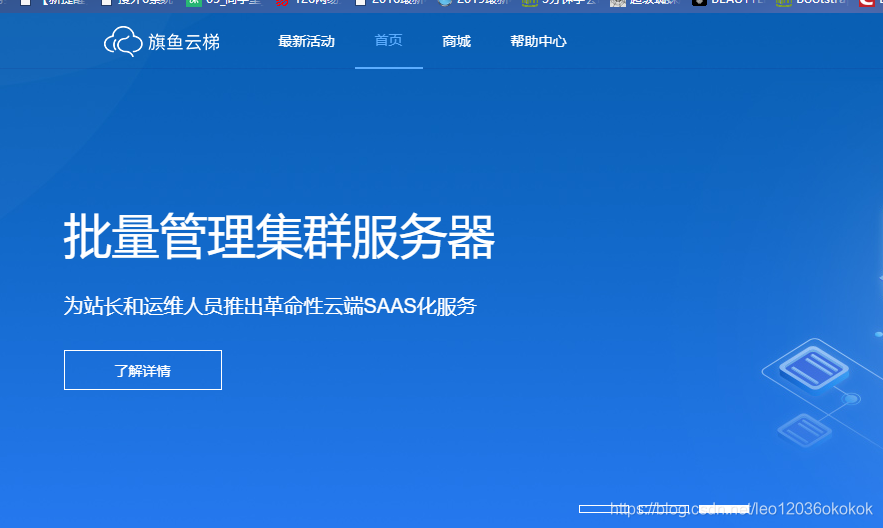Switch to the second carousel slide indicator
The width and height of the screenshot is (883, 528).
664,509
